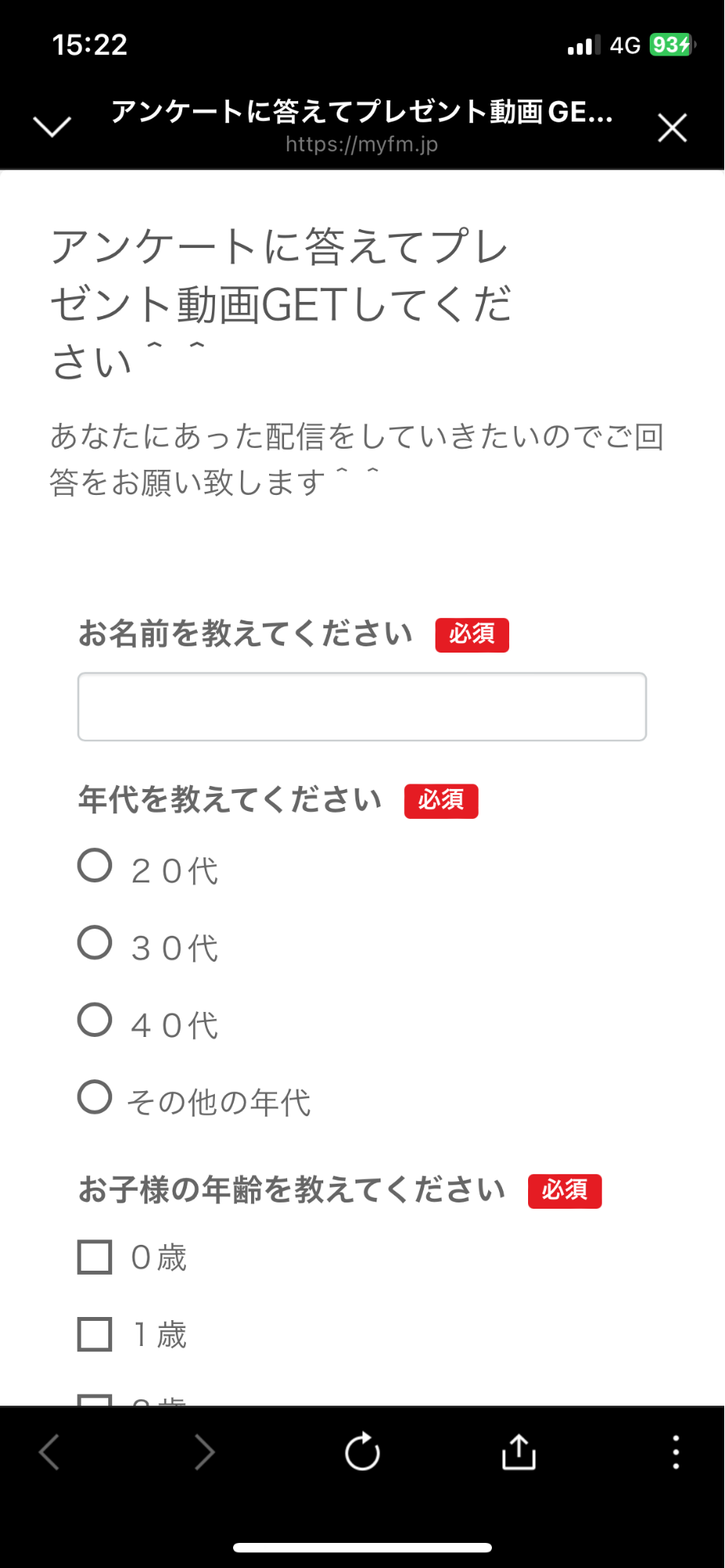Tap the 15:22 clock in status bar

[90, 45]
